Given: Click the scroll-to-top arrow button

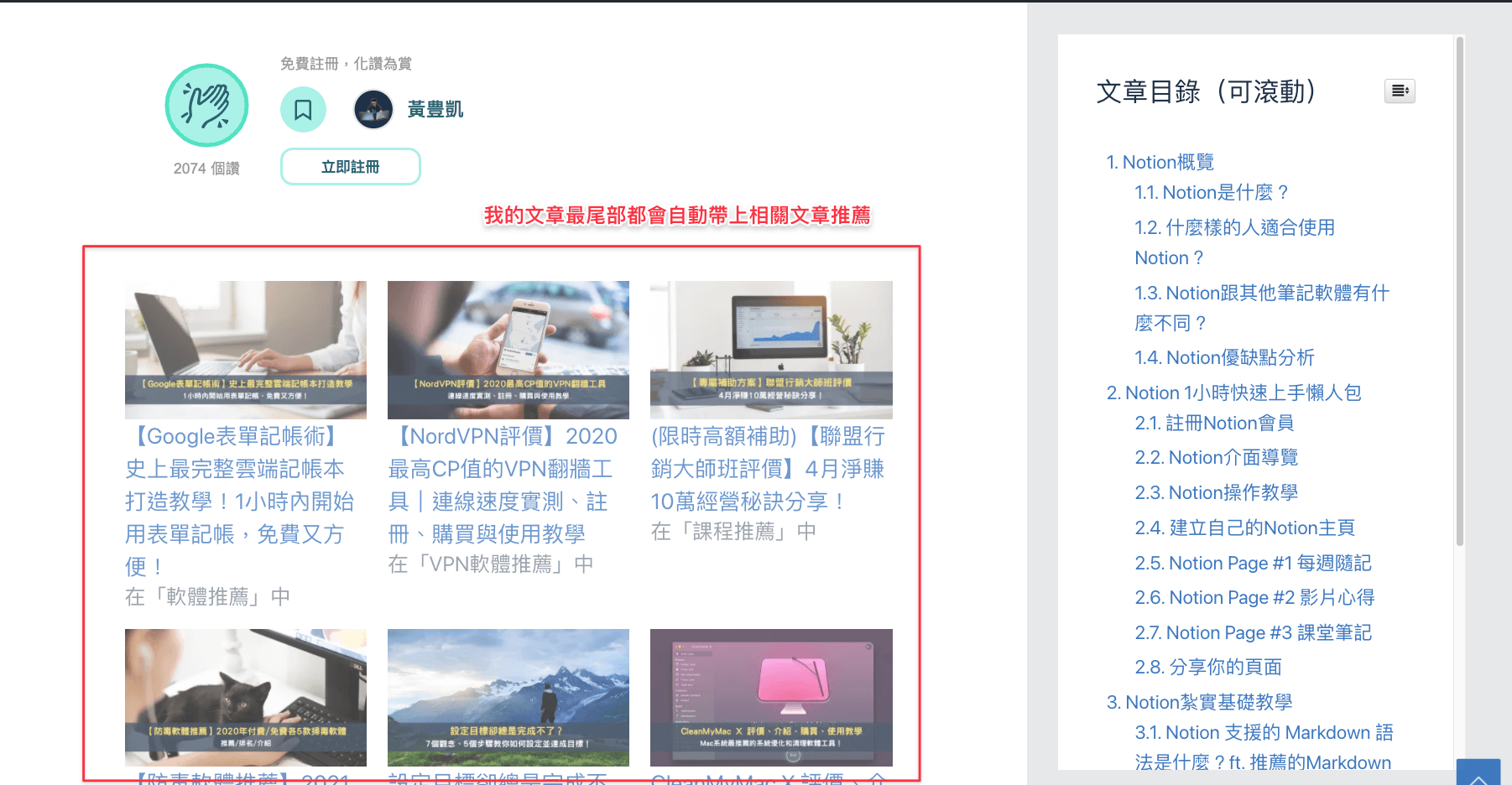Looking at the screenshot, I should pyautogui.click(x=1478, y=773).
